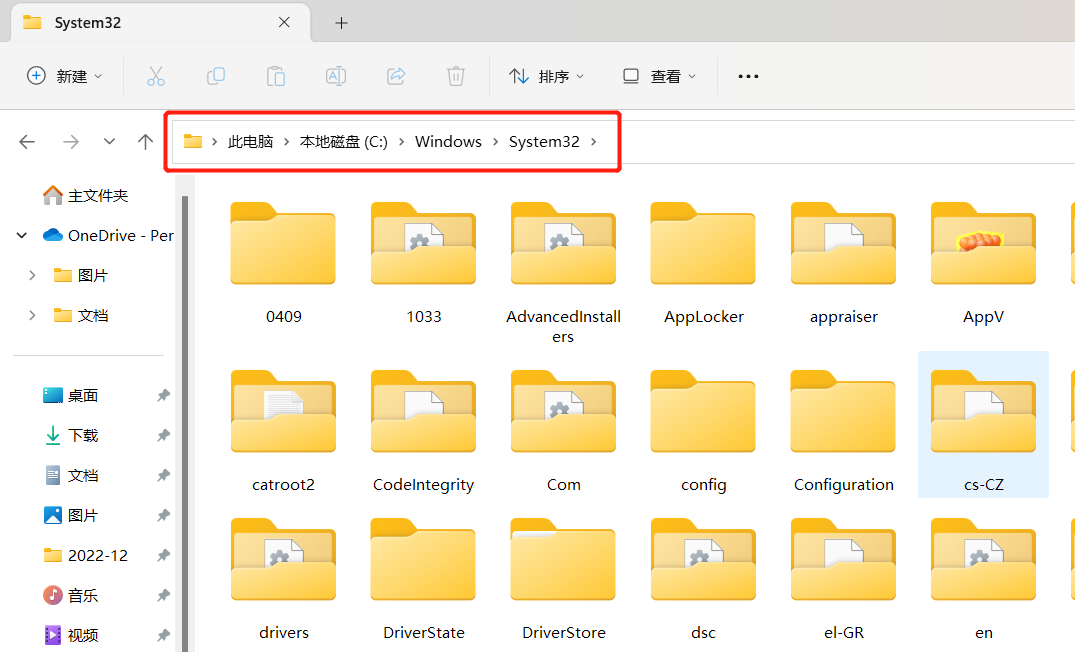The image size is (1075, 652).
Task: Click chevron after Windows in address bar
Action: click(x=495, y=142)
